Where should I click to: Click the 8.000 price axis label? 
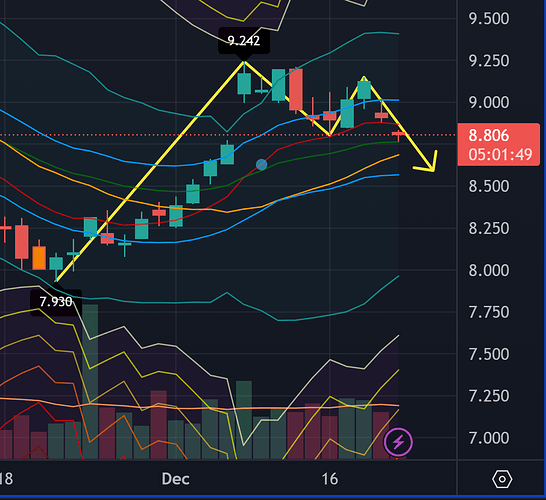click(489, 270)
